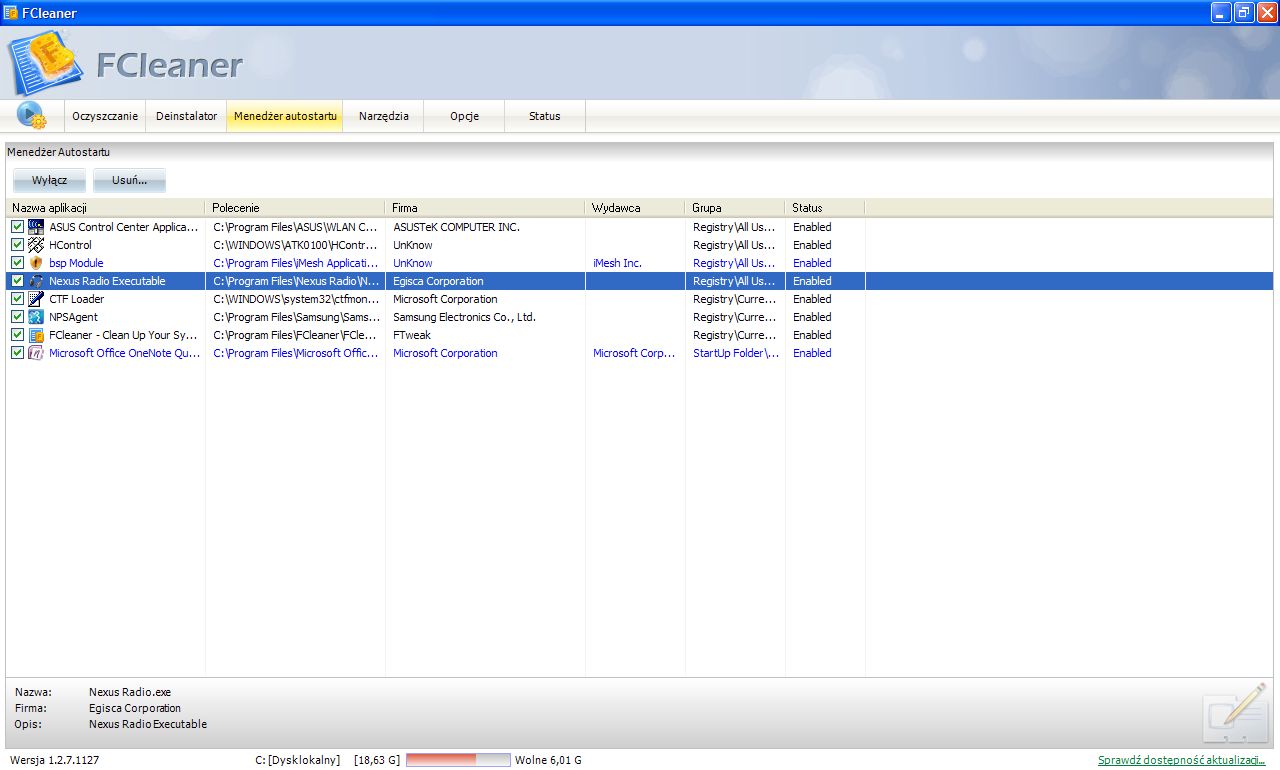Click C:\WINDOWS\ATK0100\HContr... command cell
1280x770 pixels.
coord(296,245)
